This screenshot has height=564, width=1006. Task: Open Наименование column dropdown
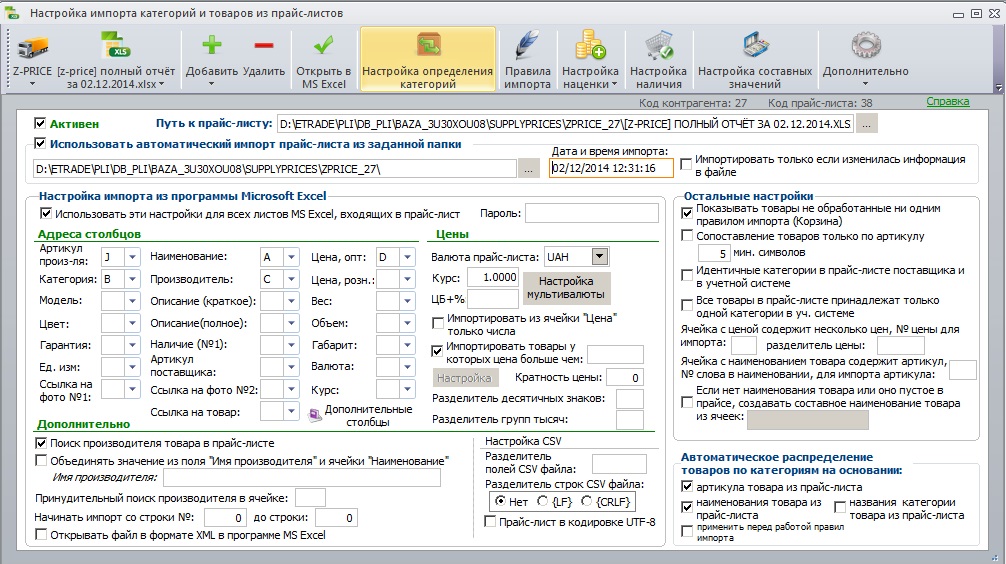pos(291,257)
